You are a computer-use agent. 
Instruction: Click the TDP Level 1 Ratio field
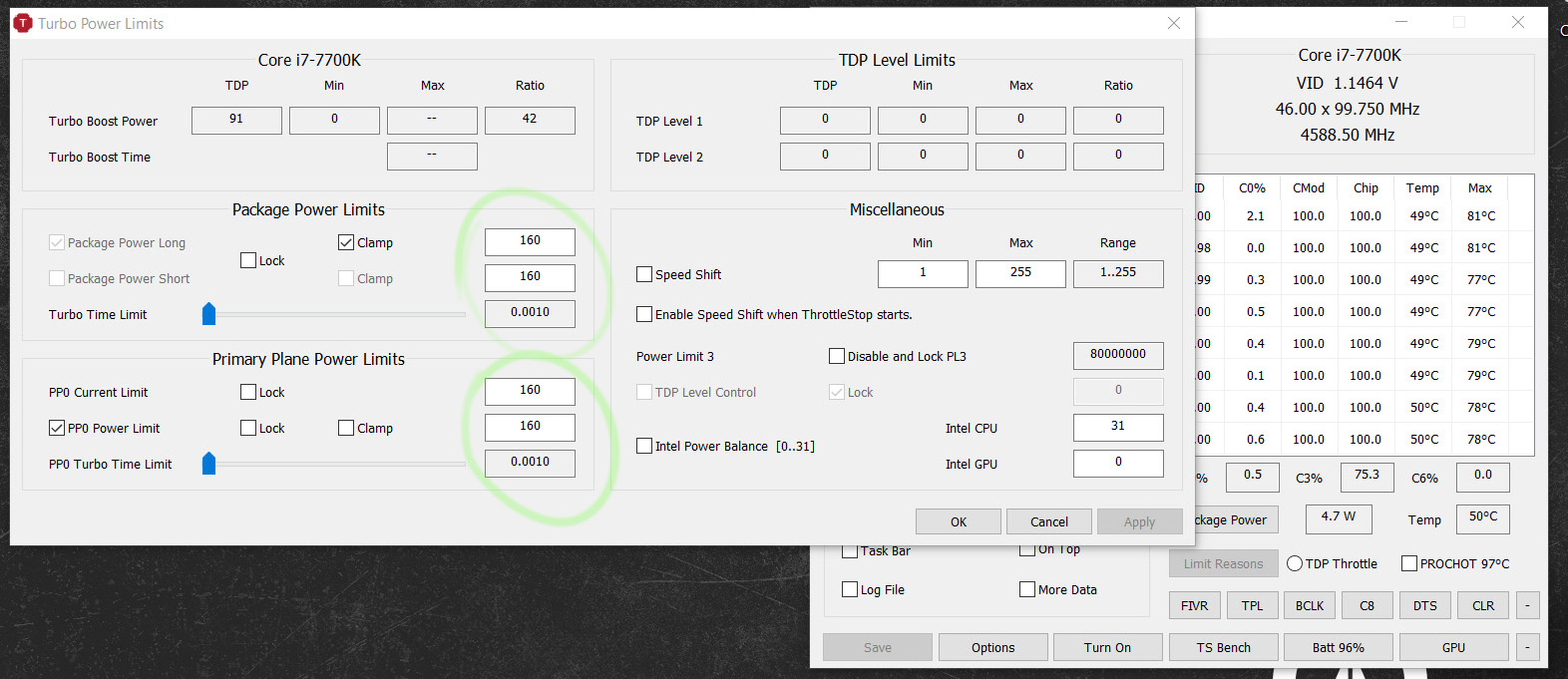pyautogui.click(x=1118, y=120)
